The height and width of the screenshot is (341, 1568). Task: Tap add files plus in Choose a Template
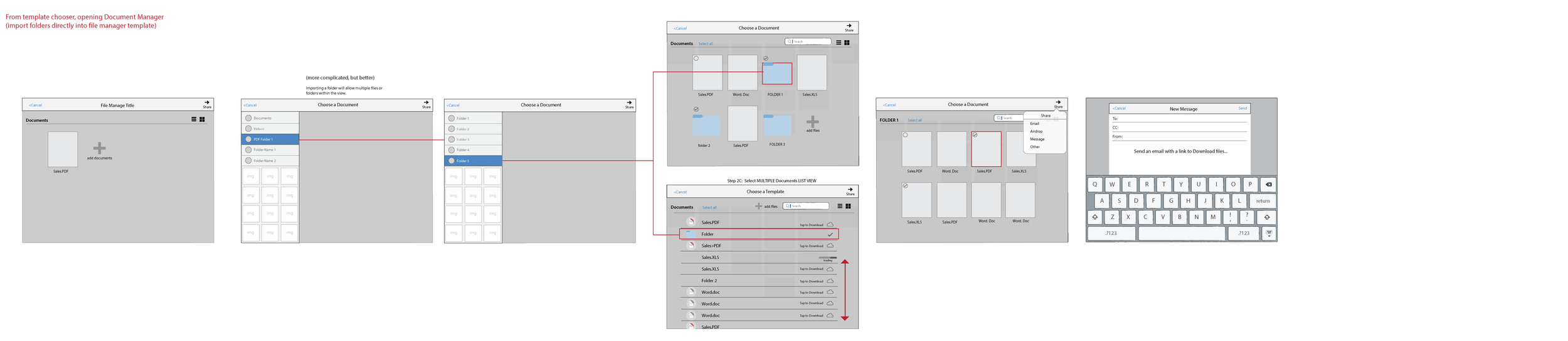click(758, 206)
